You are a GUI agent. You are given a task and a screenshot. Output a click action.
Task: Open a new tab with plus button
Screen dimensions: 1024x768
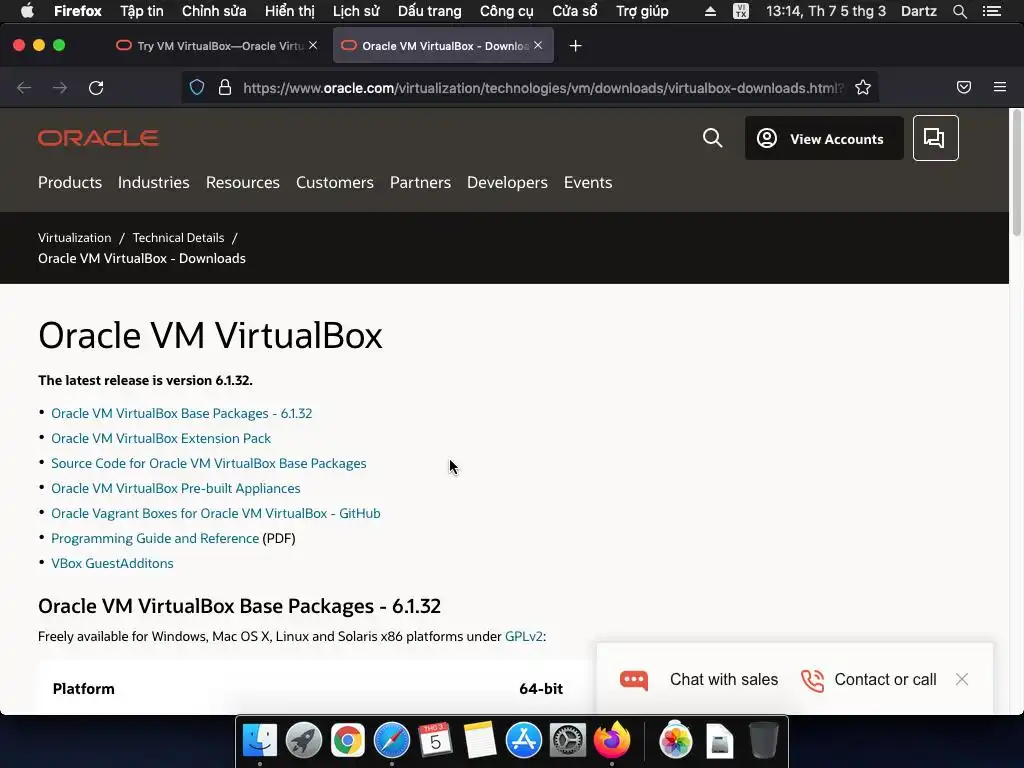[x=575, y=46]
